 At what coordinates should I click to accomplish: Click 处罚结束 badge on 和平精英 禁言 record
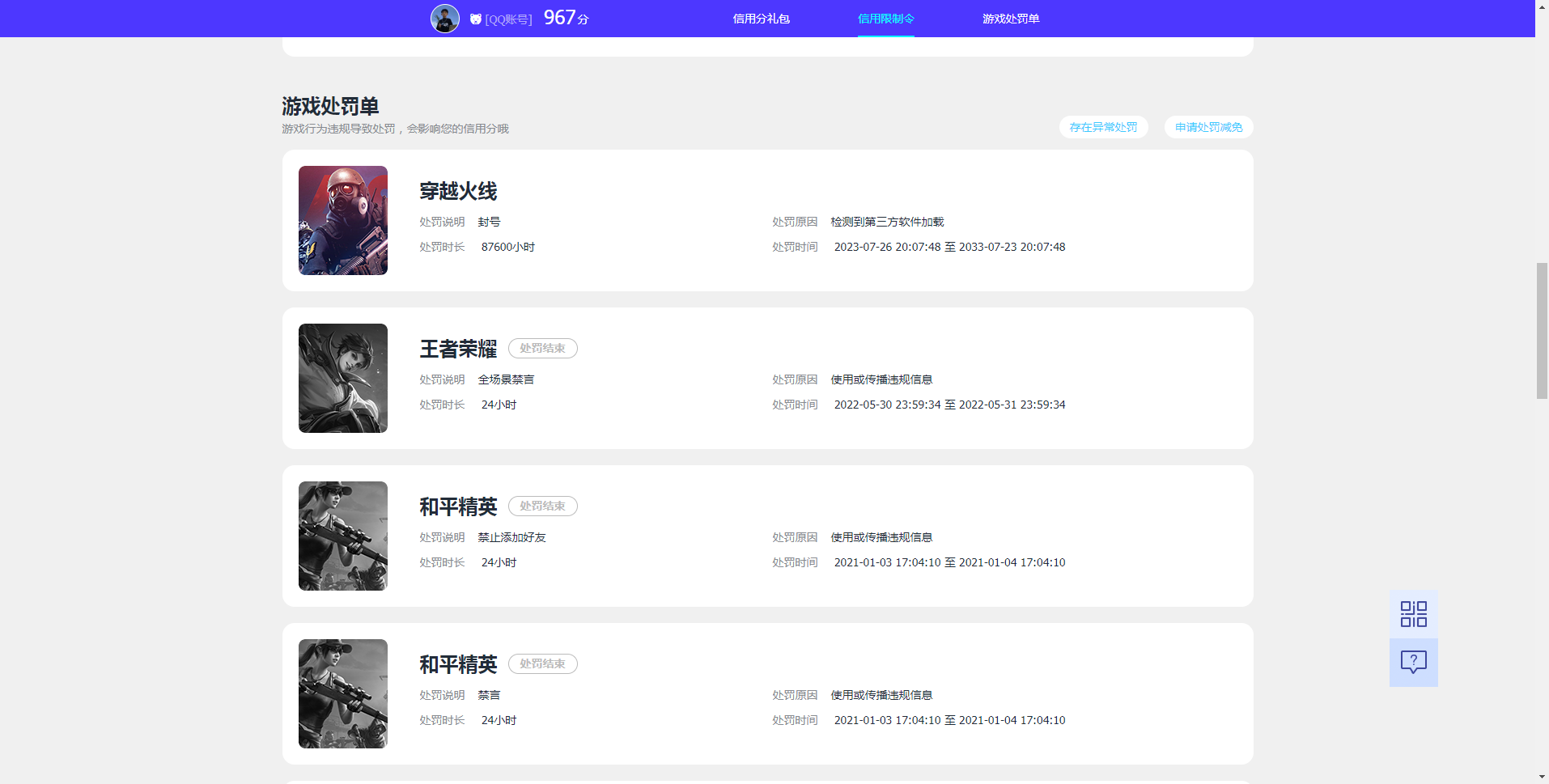[542, 663]
